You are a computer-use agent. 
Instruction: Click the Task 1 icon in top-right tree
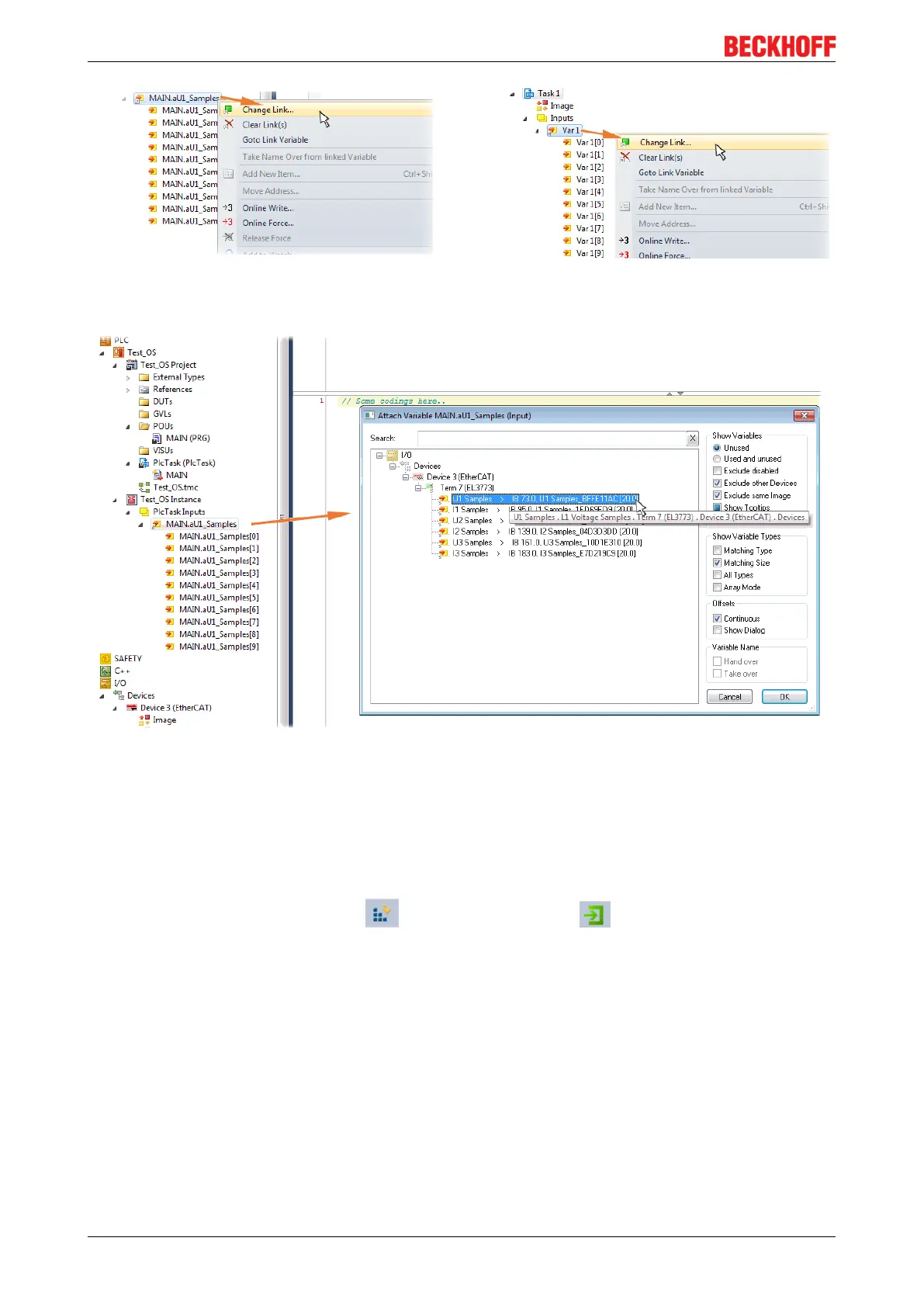tap(529, 93)
